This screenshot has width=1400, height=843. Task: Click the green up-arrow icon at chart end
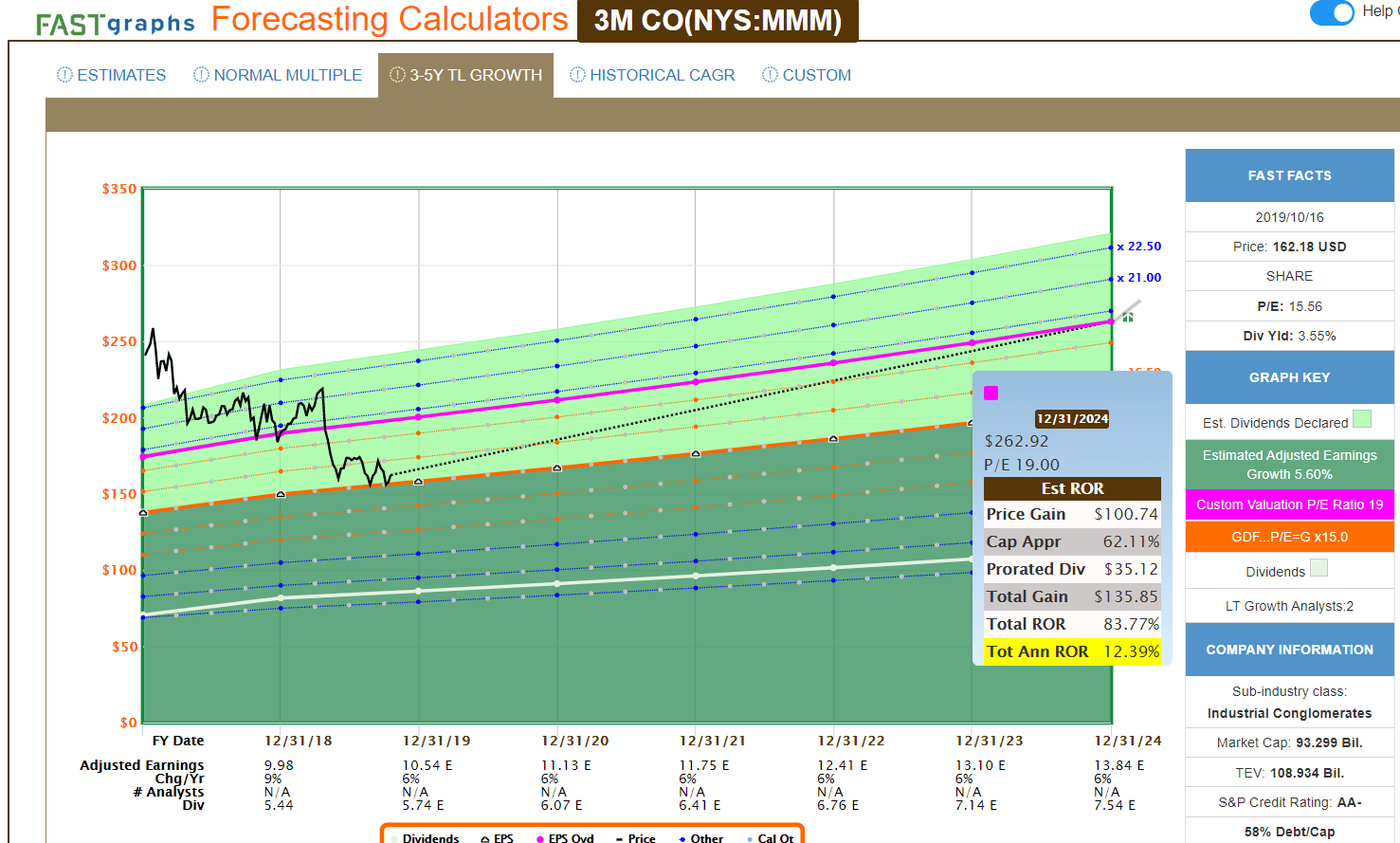pyautogui.click(x=1128, y=317)
